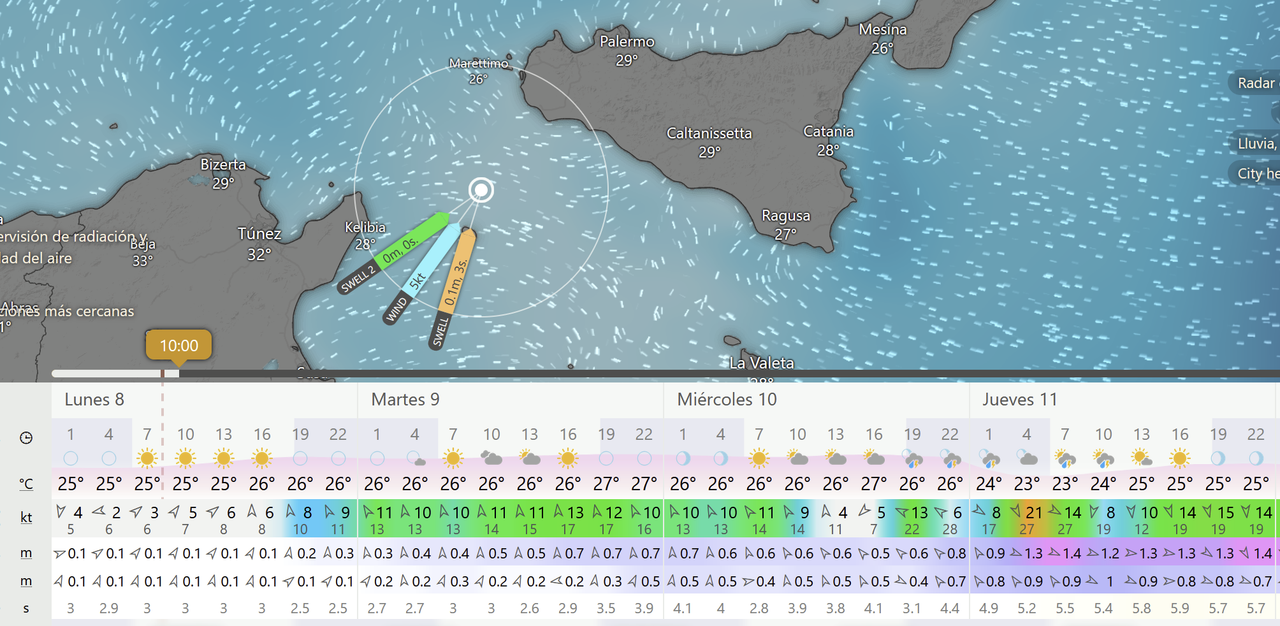This screenshot has height=626, width=1280.
Task: Click rain icon at 1h Jueves 11
Action: point(989,459)
